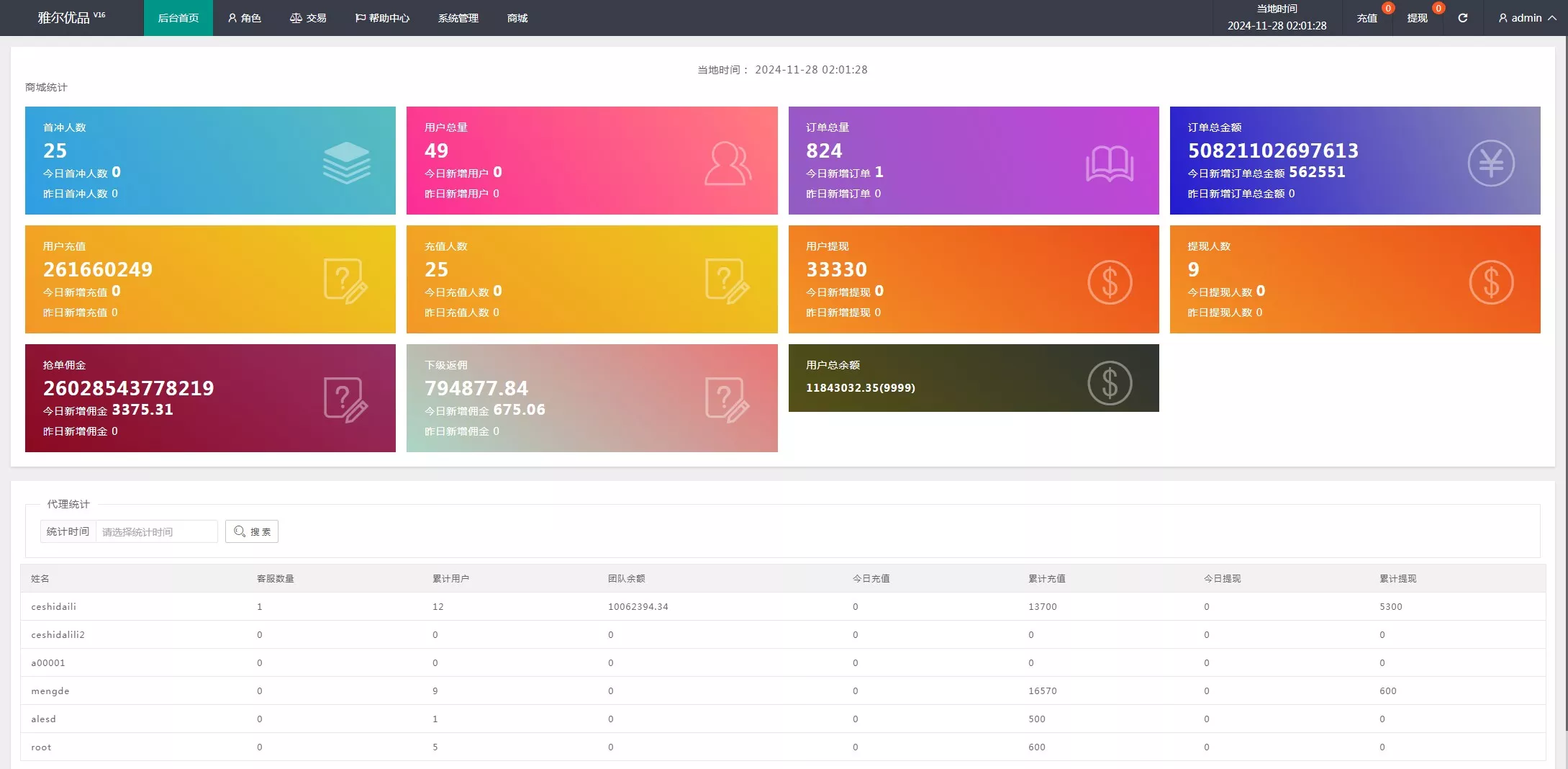The height and width of the screenshot is (769, 1568).
Task: Open the 系统管理 menu
Action: (x=458, y=18)
